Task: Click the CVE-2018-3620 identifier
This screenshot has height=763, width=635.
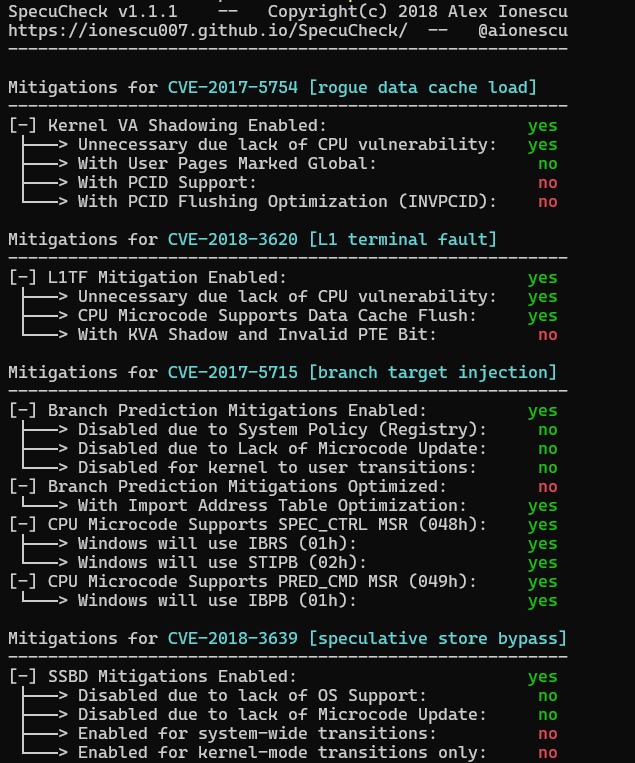Action: click(232, 240)
